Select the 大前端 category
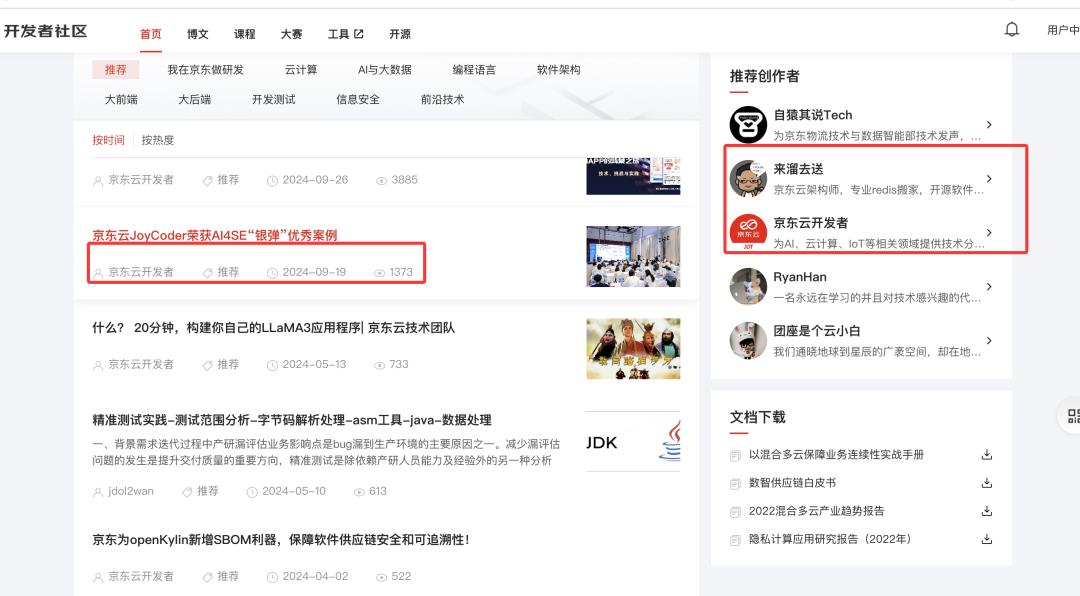 coord(121,99)
